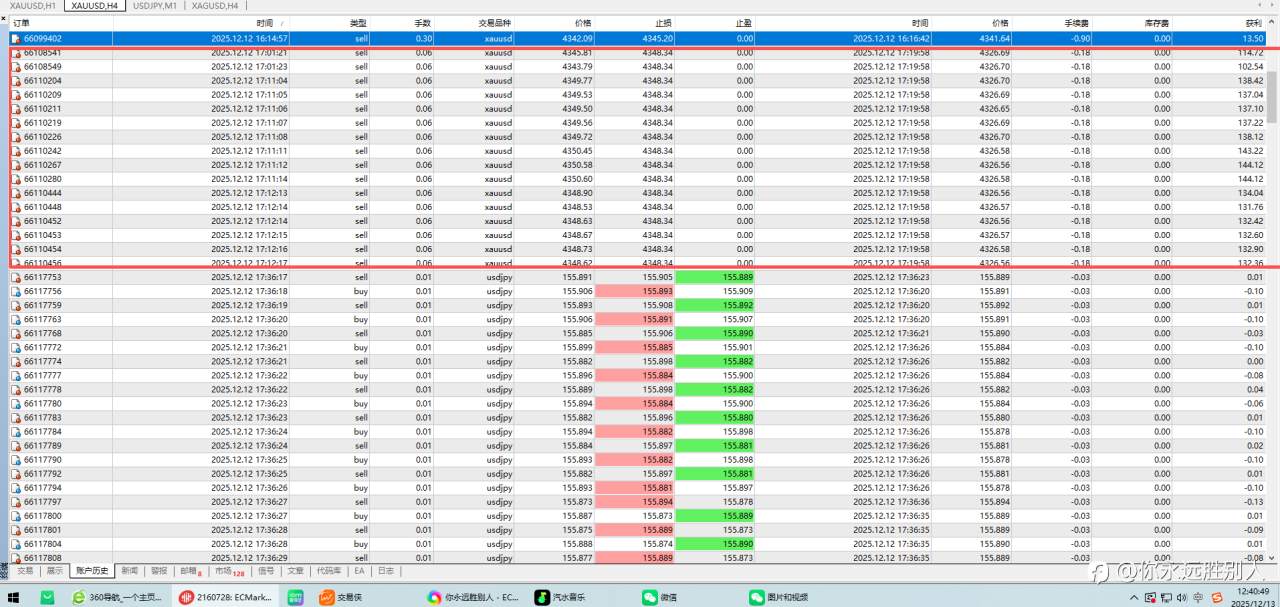Click the order icon for row 66110444

(x=16, y=193)
